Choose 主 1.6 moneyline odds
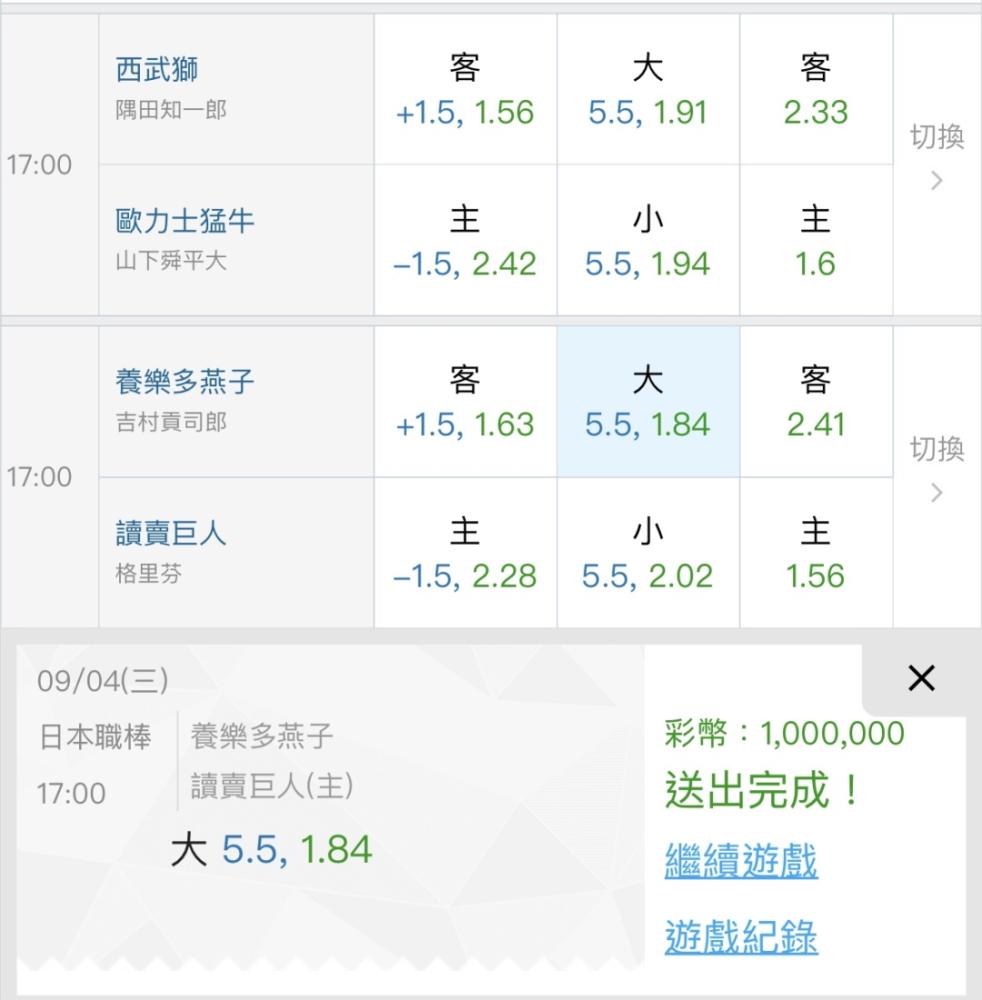Image resolution: width=982 pixels, height=1000 pixels. point(816,240)
